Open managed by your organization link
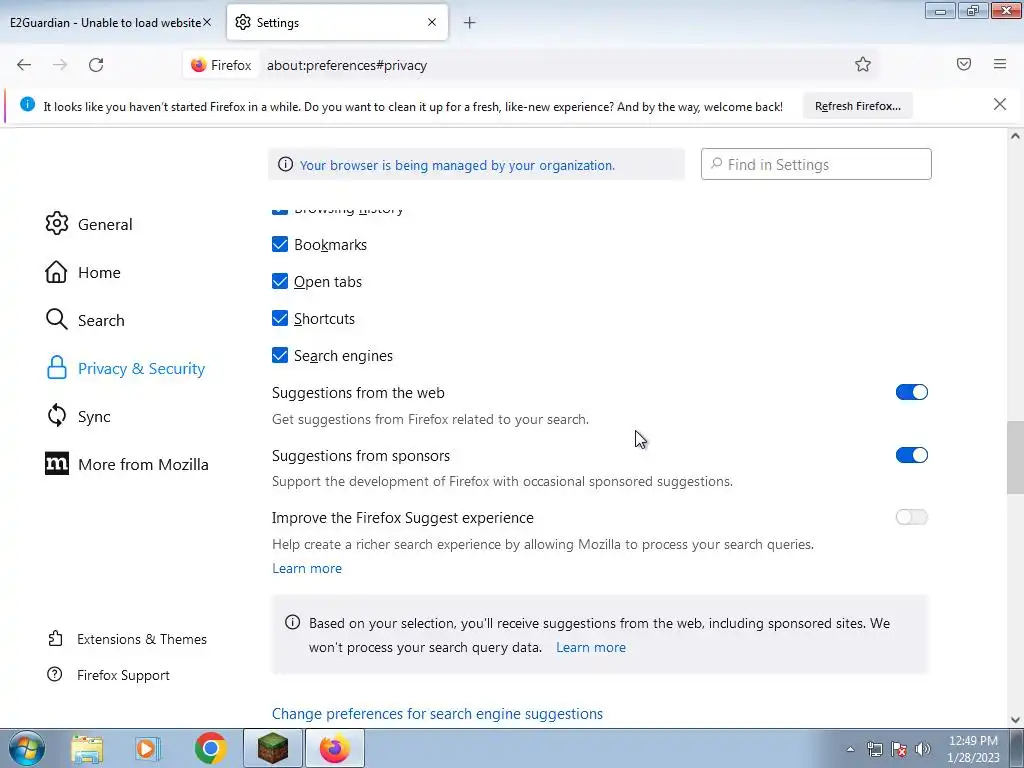The image size is (1024, 768). [x=457, y=165]
